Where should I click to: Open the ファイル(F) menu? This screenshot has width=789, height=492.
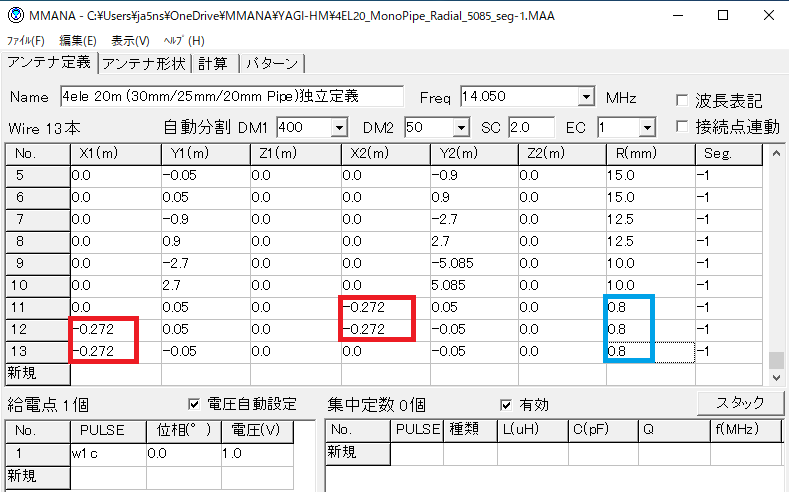pos(26,41)
